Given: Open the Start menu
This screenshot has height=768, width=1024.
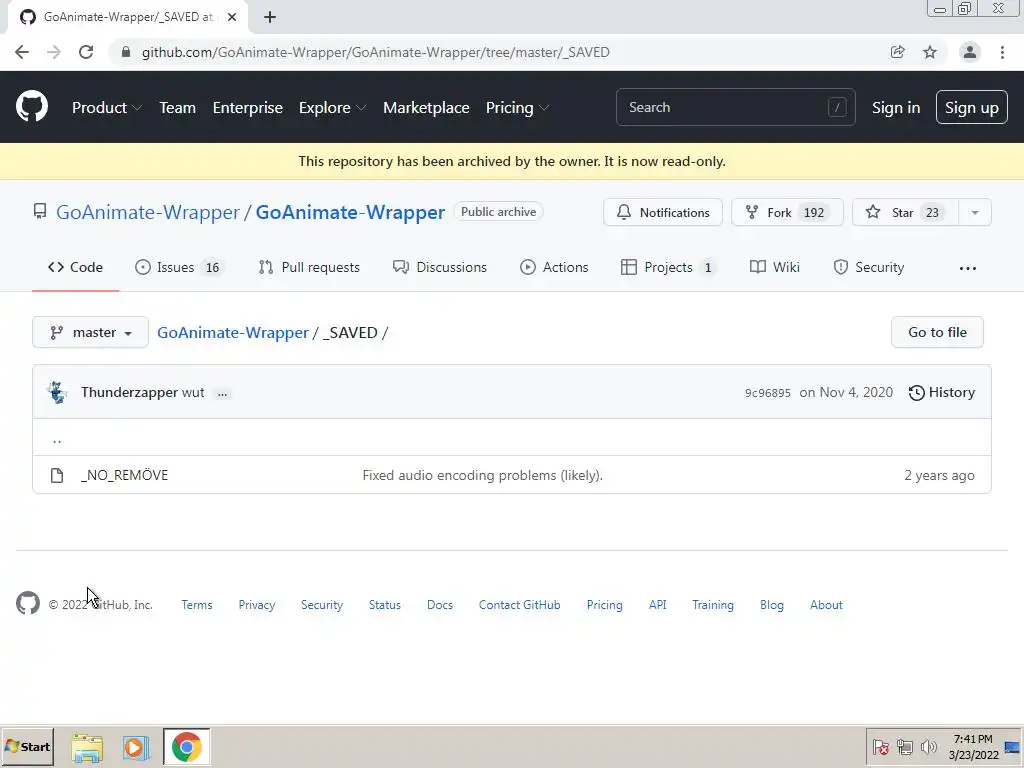Looking at the screenshot, I should click(27, 747).
